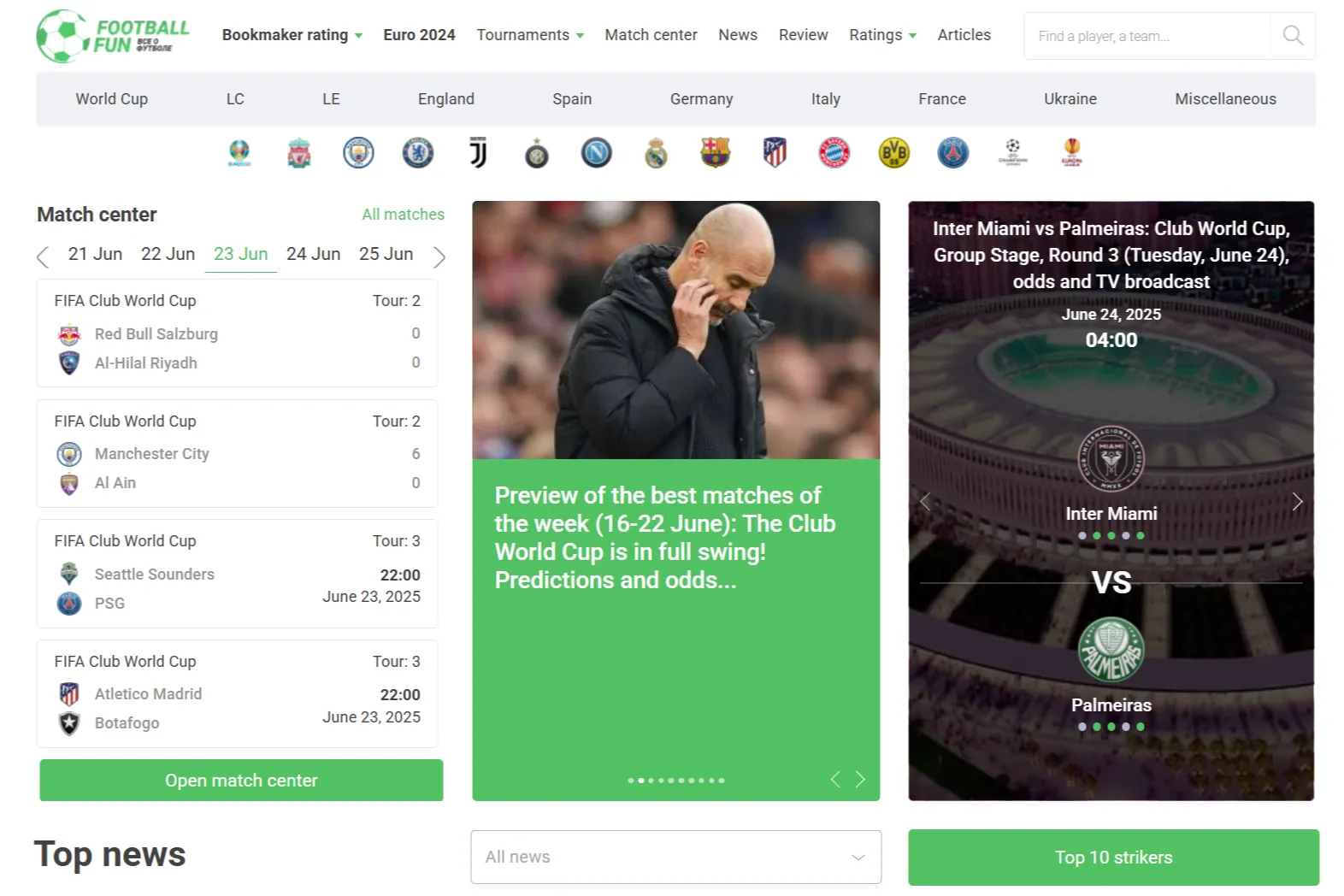1344x896 pixels.
Task: Switch to the 24 Jun date tab
Action: point(313,254)
